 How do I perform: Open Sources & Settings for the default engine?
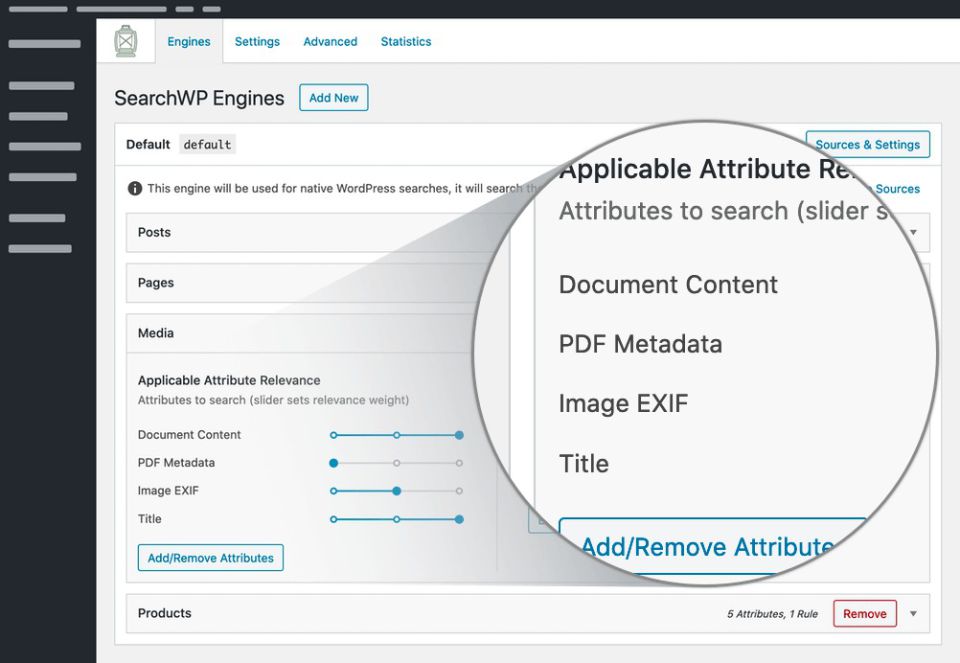867,144
